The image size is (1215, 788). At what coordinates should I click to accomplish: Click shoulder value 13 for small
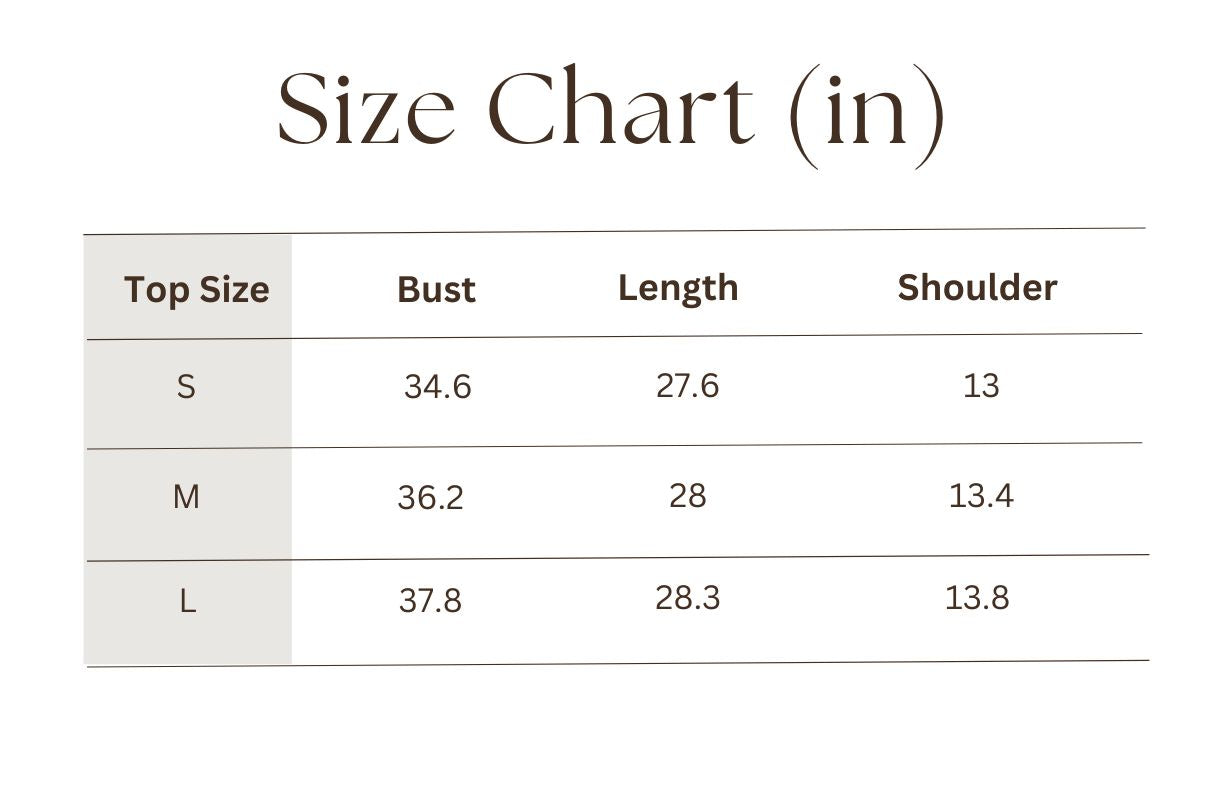981,386
